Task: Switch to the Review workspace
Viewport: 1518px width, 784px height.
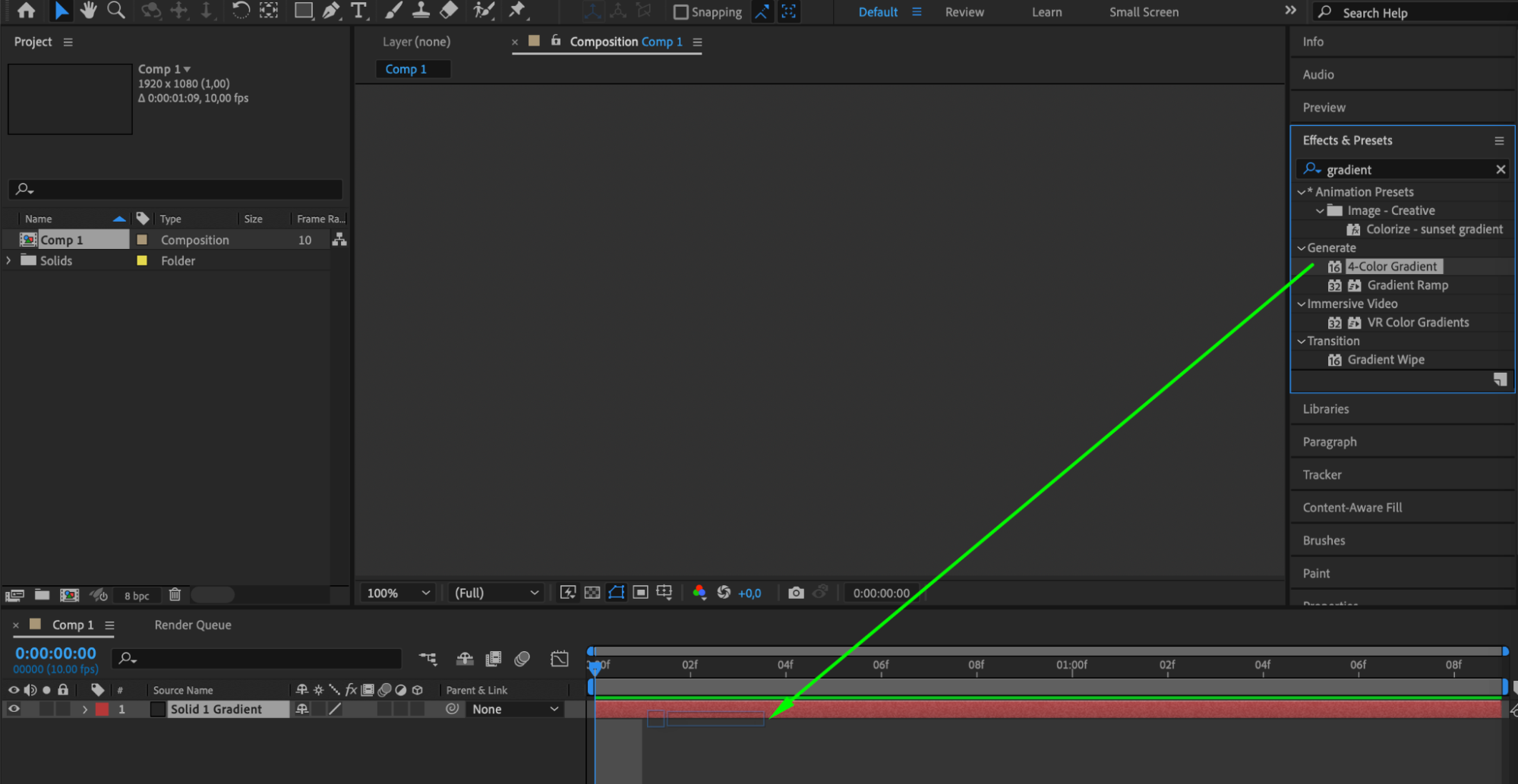Action: pyautogui.click(x=964, y=12)
